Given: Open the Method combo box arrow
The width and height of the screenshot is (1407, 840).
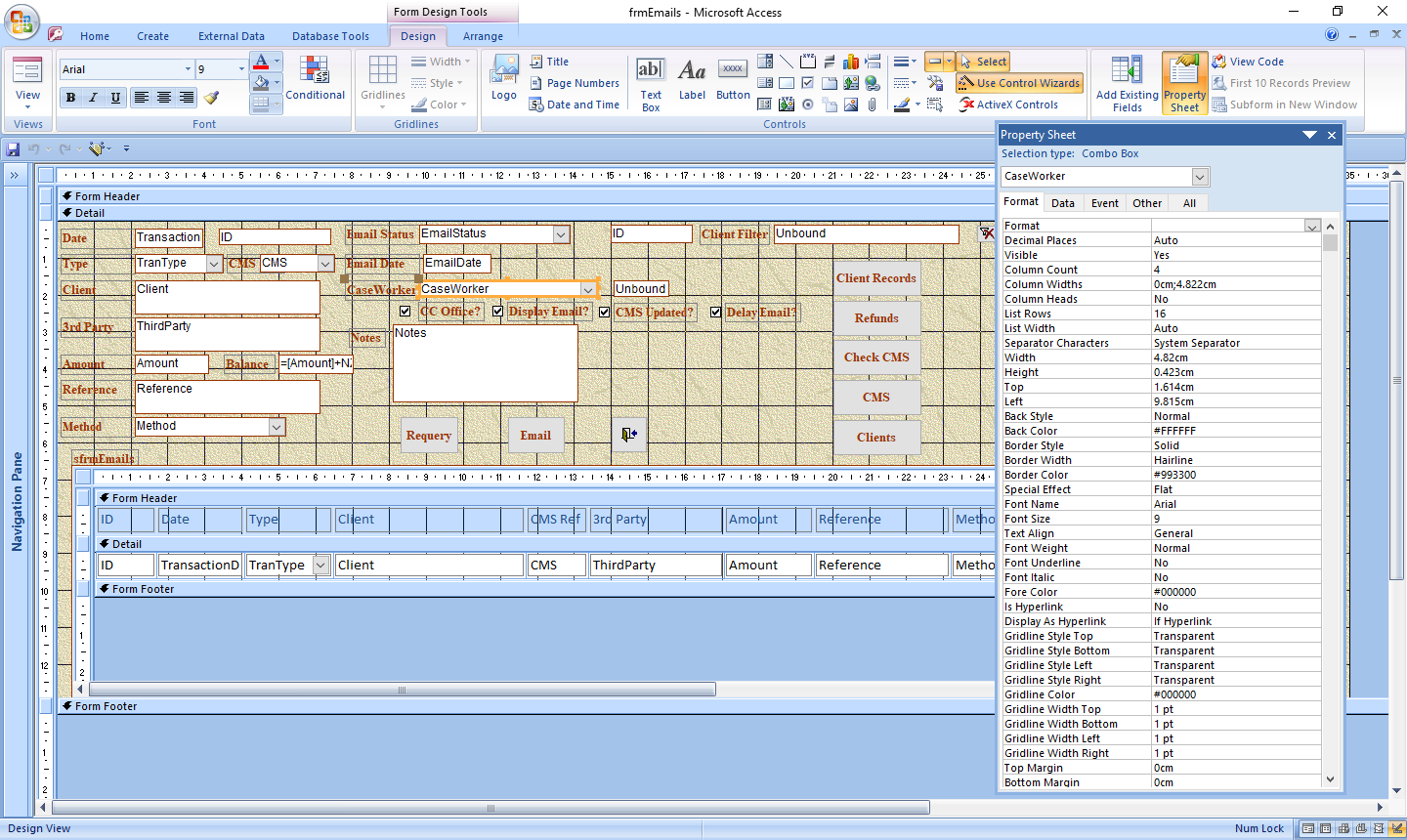Looking at the screenshot, I should [277, 427].
